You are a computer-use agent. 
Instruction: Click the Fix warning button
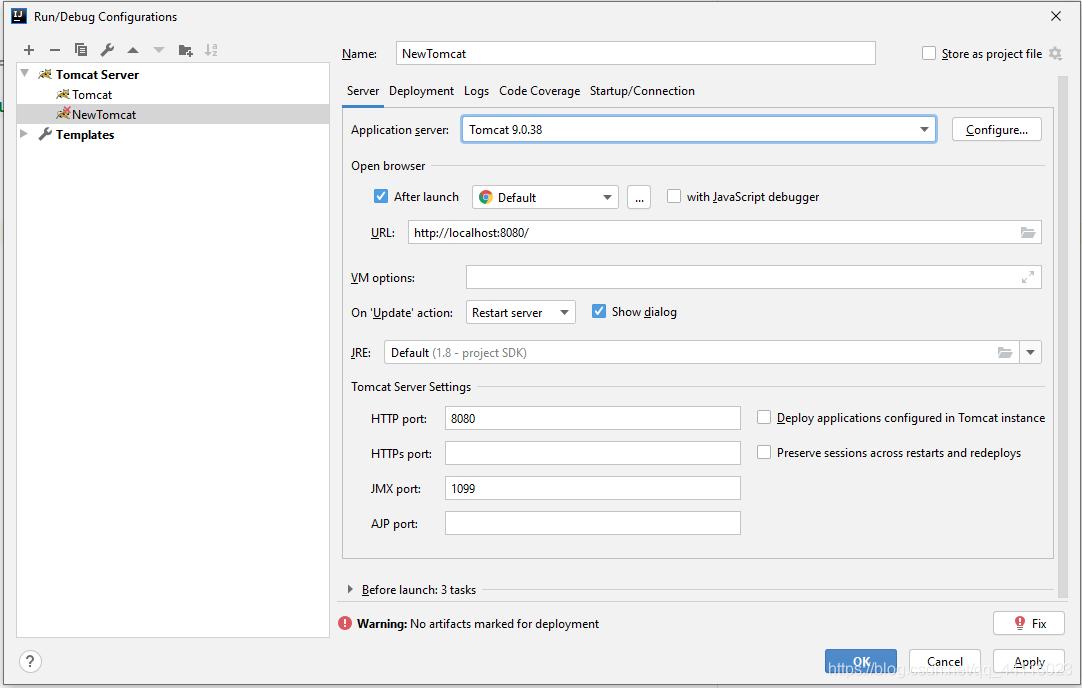tap(1029, 623)
